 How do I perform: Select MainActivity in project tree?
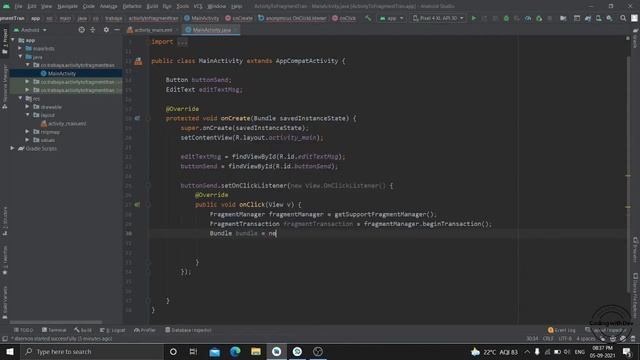(62, 73)
